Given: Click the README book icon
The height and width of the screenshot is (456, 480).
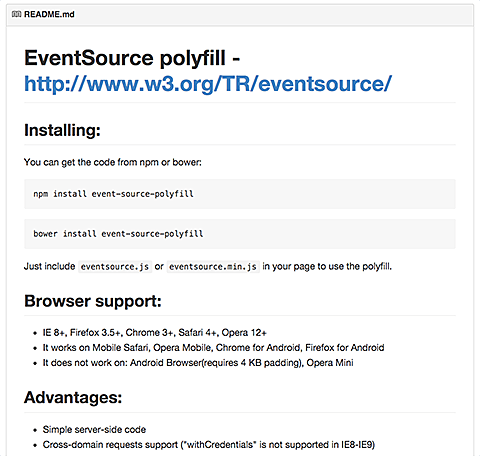Looking at the screenshot, I should tap(16, 14).
